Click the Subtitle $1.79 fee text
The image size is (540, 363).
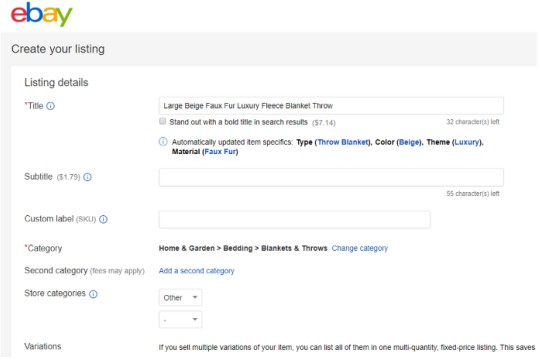tap(68, 177)
